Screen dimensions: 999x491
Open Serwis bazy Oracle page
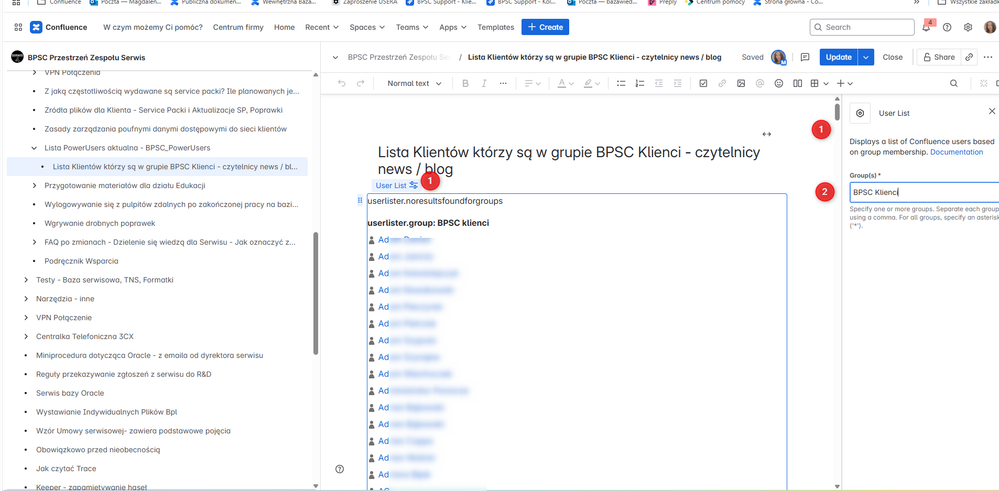70,393
